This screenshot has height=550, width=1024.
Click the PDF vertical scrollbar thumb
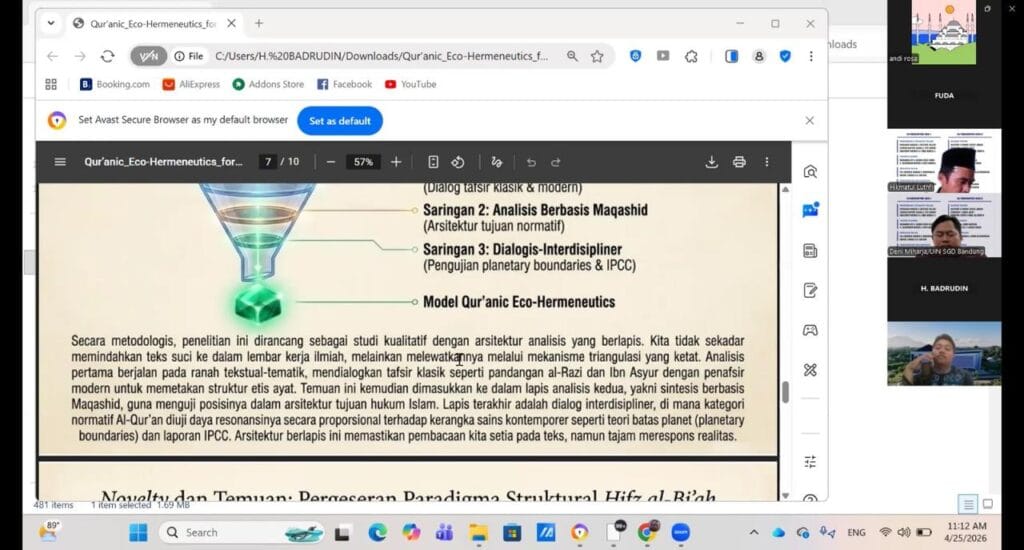[784, 392]
